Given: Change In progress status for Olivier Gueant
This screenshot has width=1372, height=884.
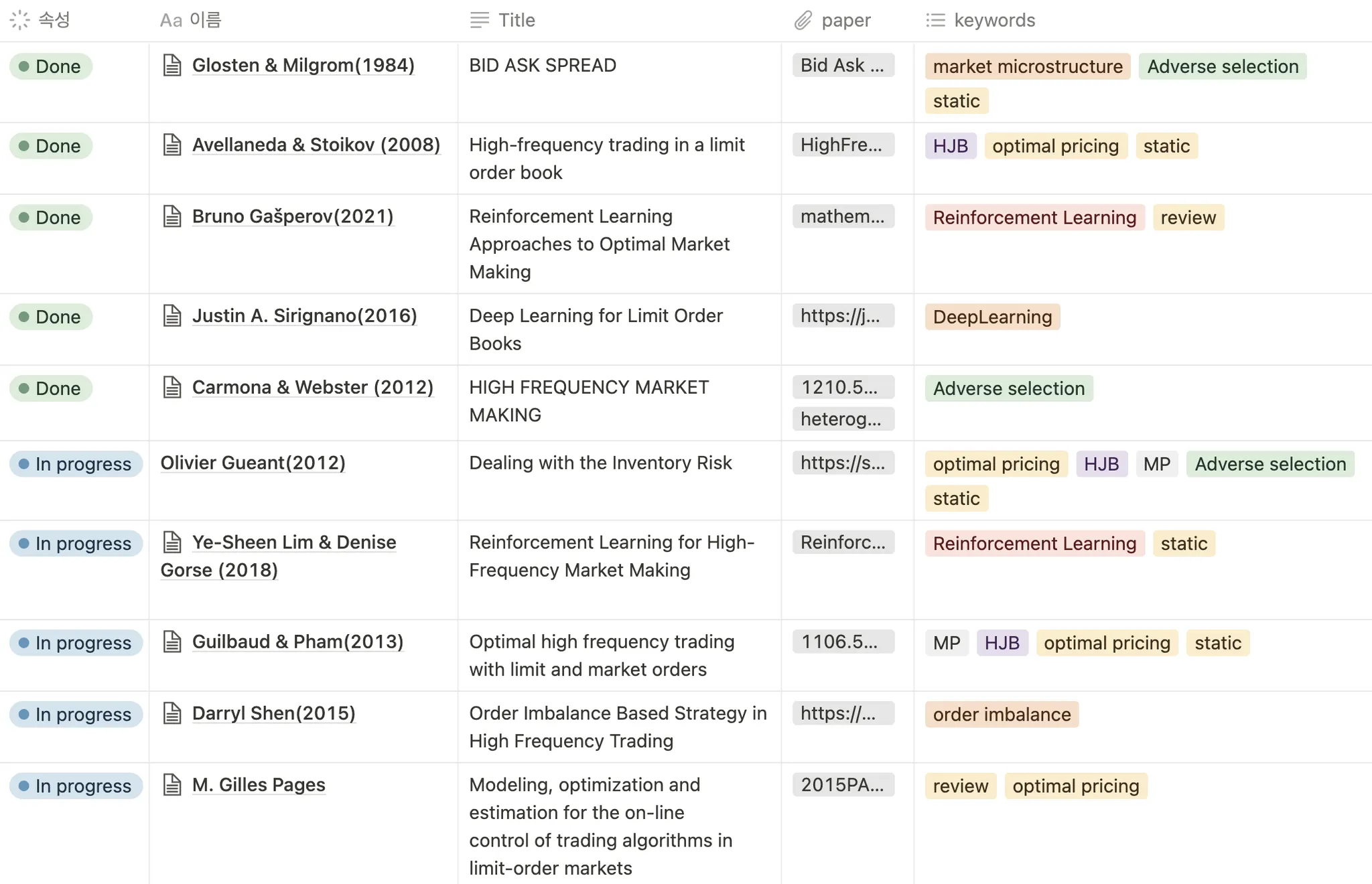Looking at the screenshot, I should pyautogui.click(x=76, y=464).
